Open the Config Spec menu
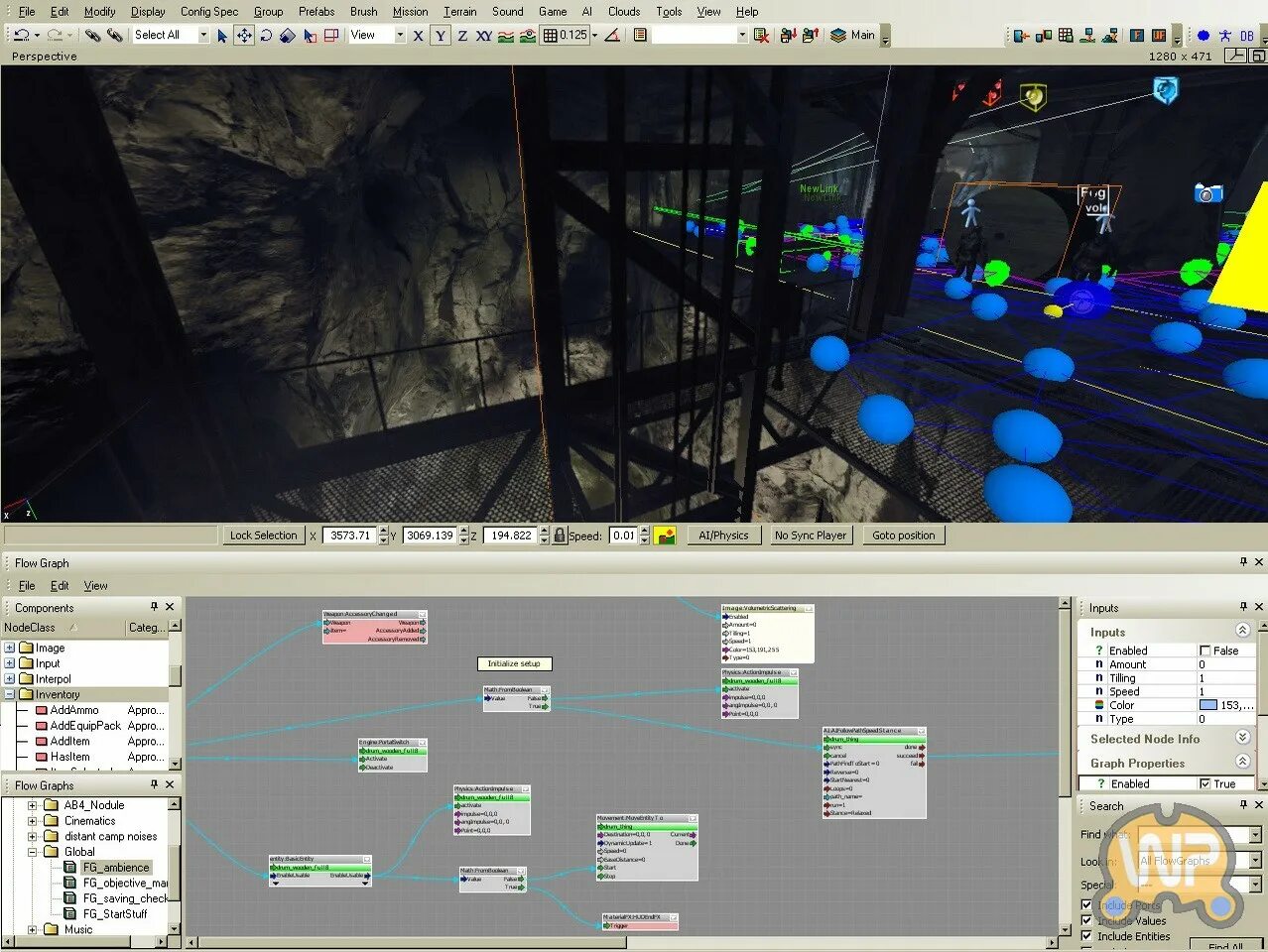Screen dimensions: 1268x952 click(209, 11)
